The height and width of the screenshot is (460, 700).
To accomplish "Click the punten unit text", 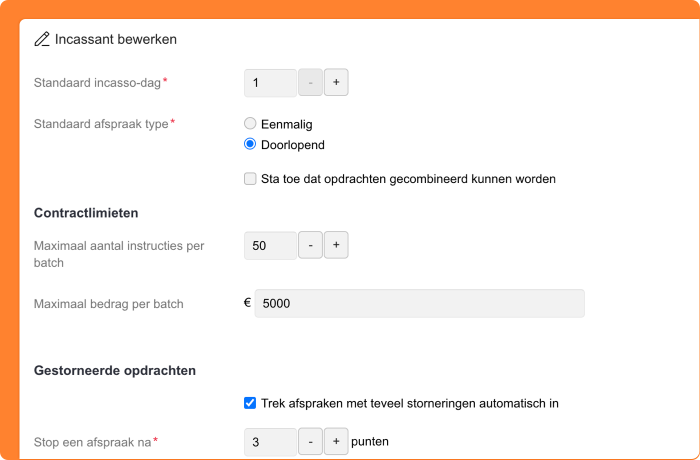I will click(370, 442).
